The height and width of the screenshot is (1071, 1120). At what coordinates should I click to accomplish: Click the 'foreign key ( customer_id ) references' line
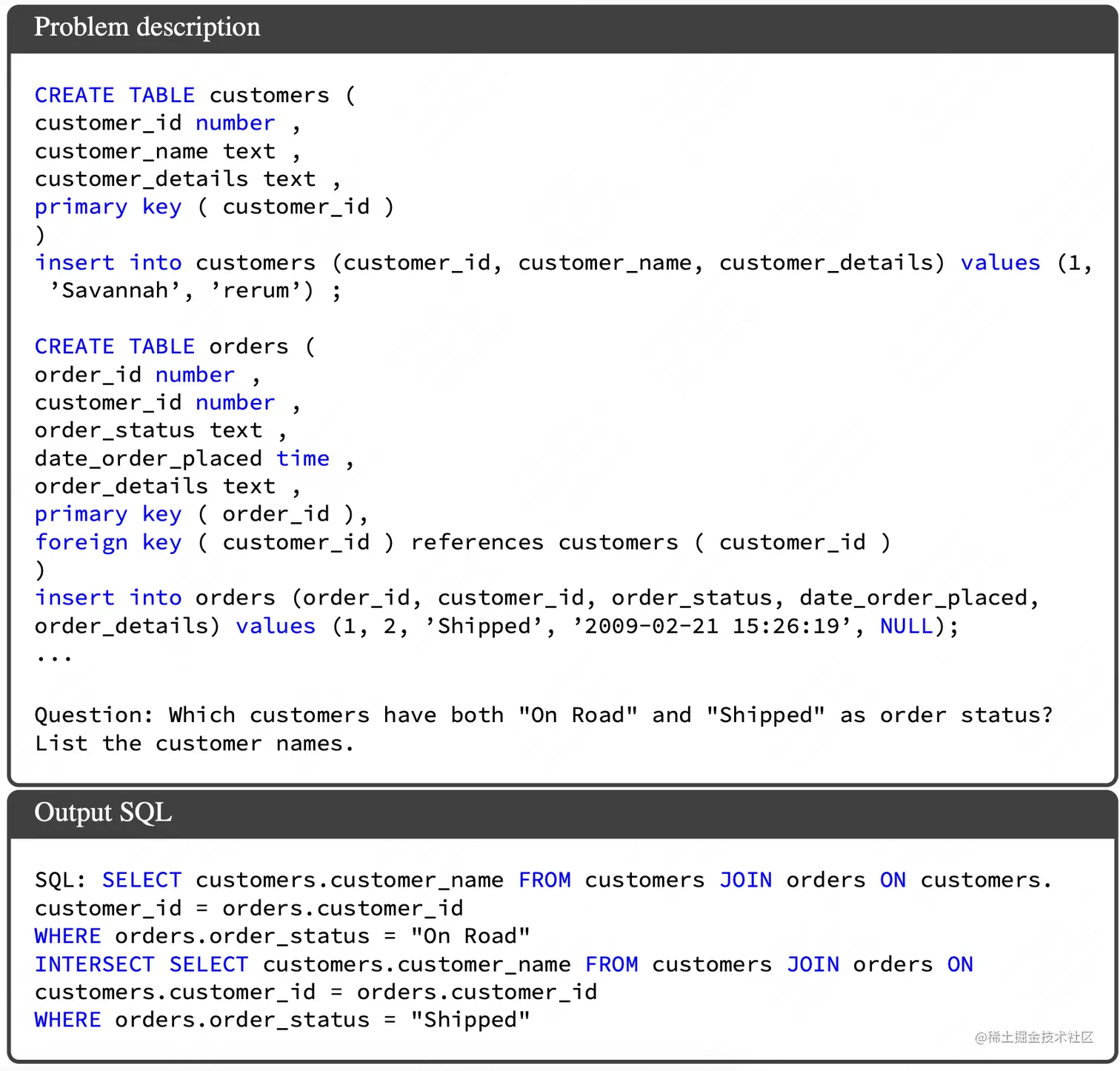(463, 543)
